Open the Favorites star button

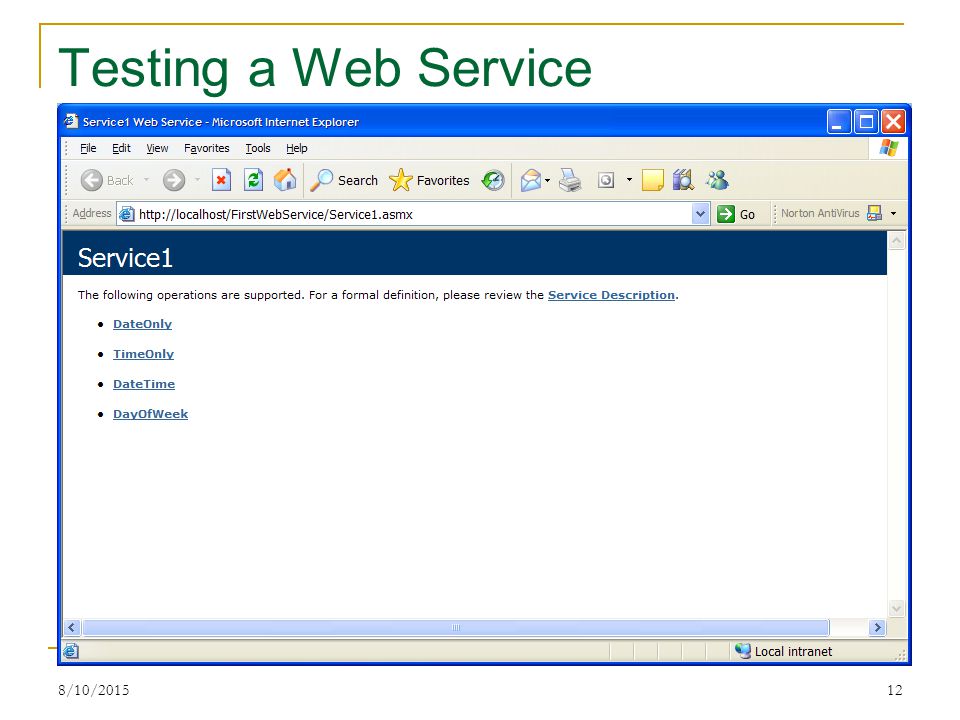coord(429,180)
